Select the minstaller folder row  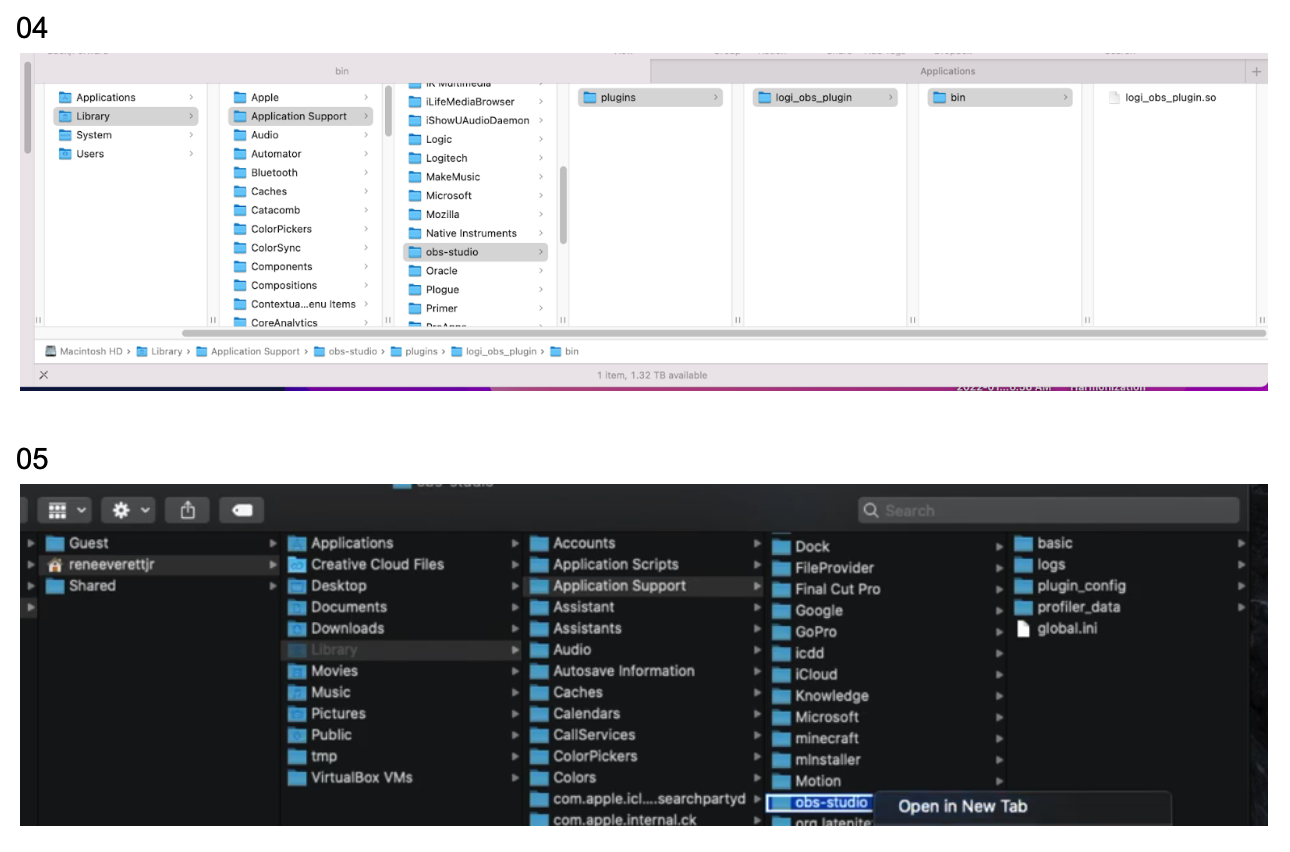click(886, 760)
